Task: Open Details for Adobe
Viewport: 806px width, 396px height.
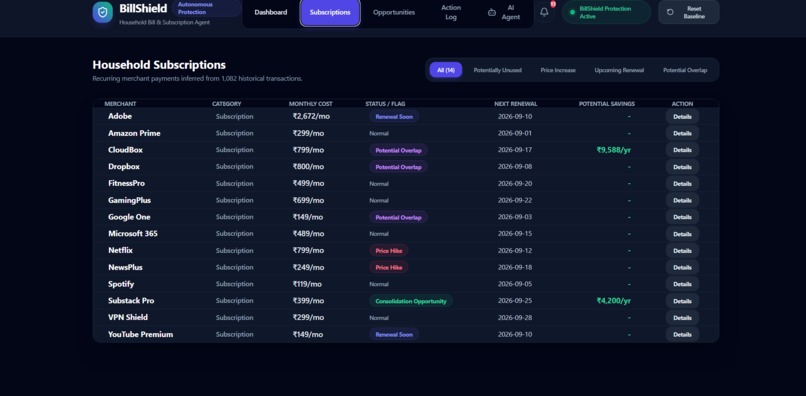Action: pyautogui.click(x=682, y=116)
